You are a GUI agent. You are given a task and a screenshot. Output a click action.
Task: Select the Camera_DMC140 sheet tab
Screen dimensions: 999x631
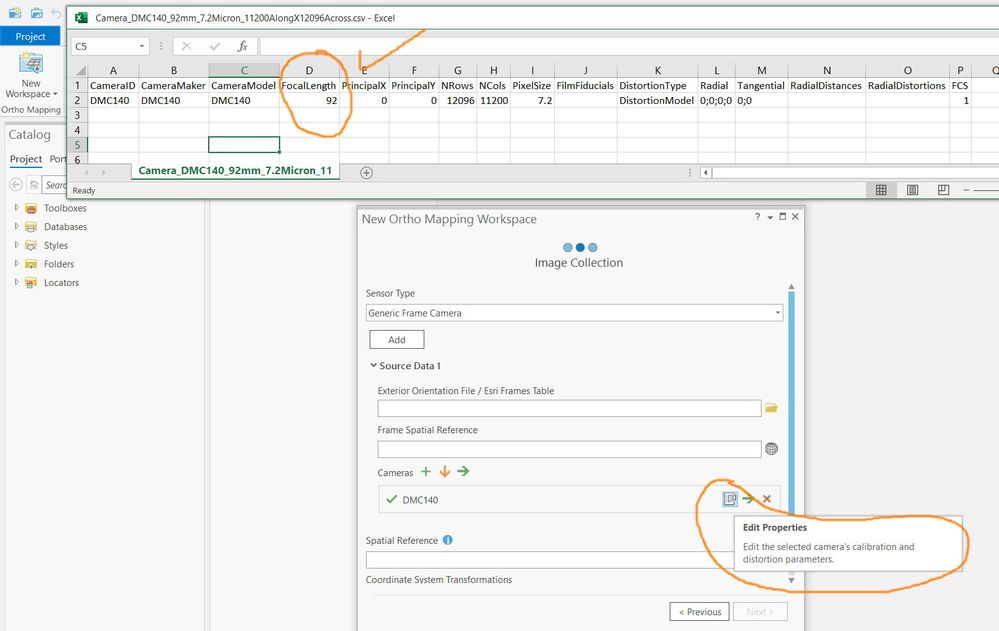pos(235,171)
